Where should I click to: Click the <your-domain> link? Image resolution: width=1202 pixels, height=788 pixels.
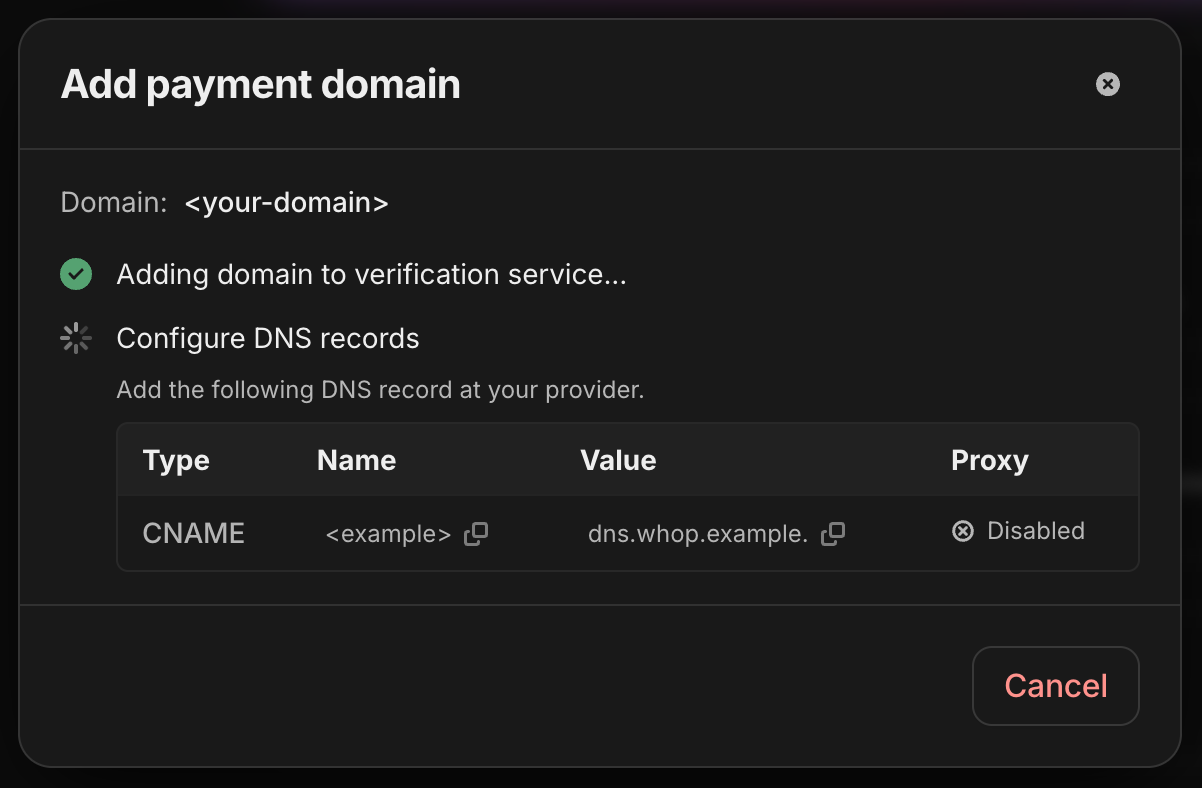[287, 202]
